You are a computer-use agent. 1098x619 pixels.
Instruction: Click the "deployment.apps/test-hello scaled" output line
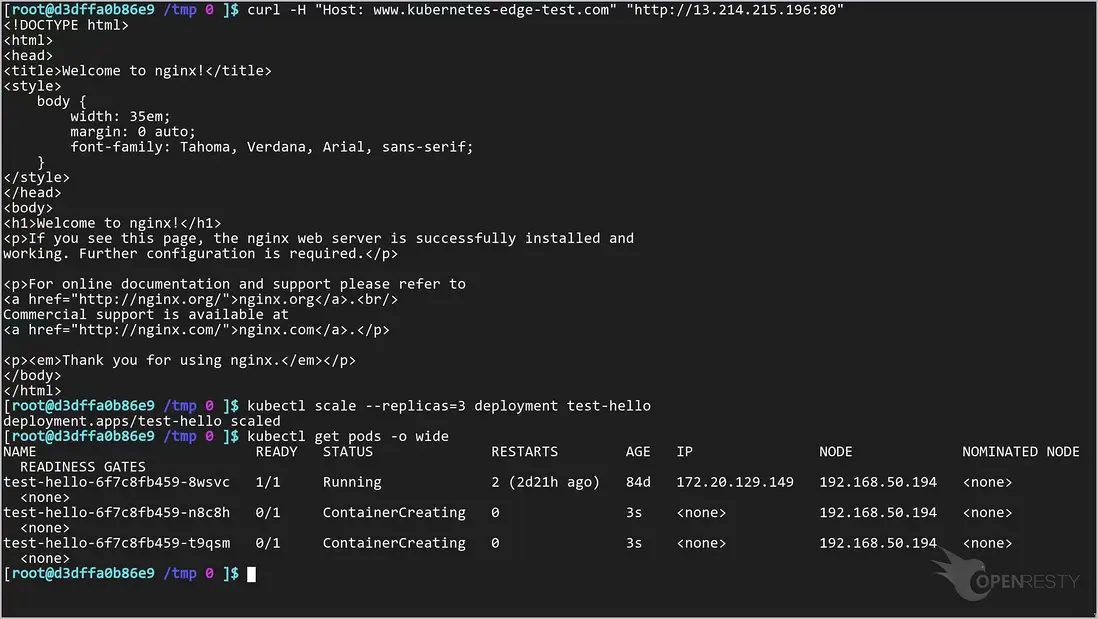pos(142,421)
